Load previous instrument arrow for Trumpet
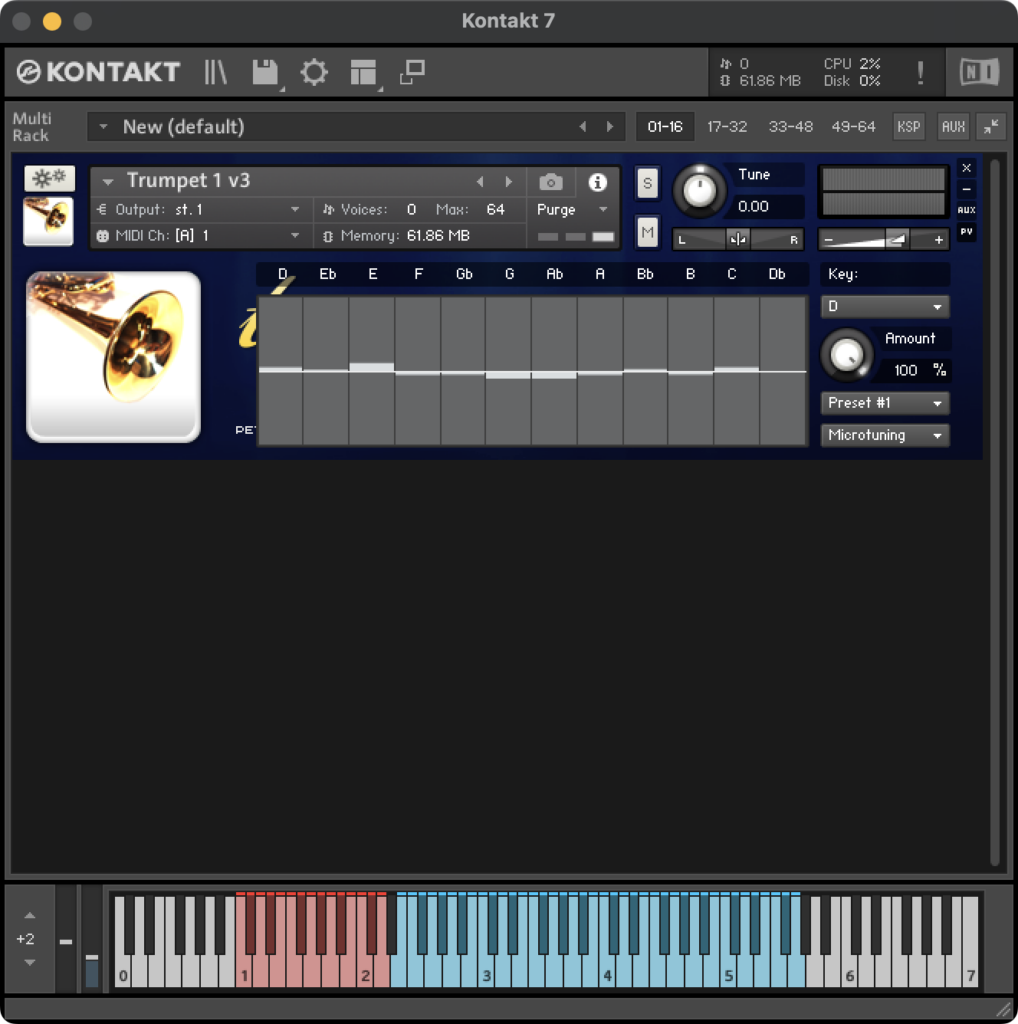Image resolution: width=1018 pixels, height=1024 pixels. [x=480, y=182]
